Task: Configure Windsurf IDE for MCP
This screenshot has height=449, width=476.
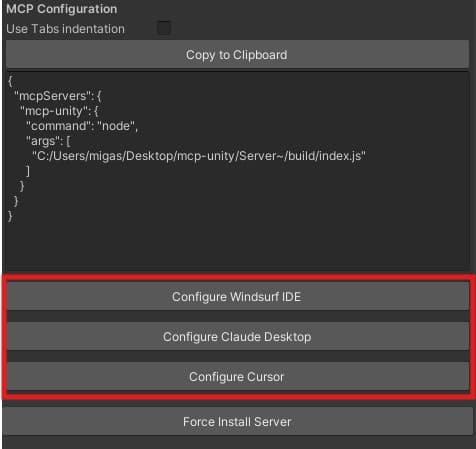Action: click(x=237, y=297)
